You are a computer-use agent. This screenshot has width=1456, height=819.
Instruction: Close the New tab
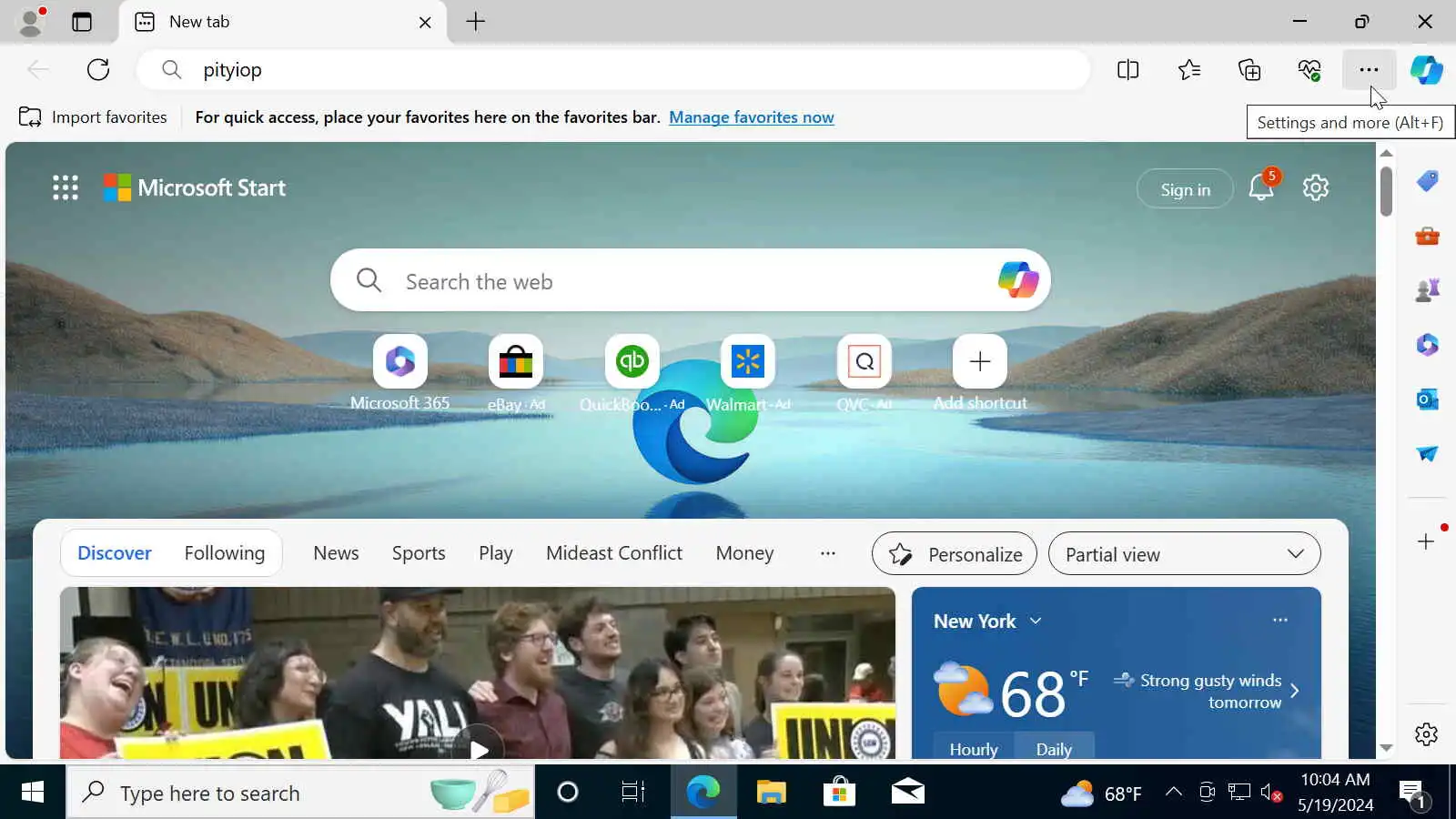coord(425,22)
